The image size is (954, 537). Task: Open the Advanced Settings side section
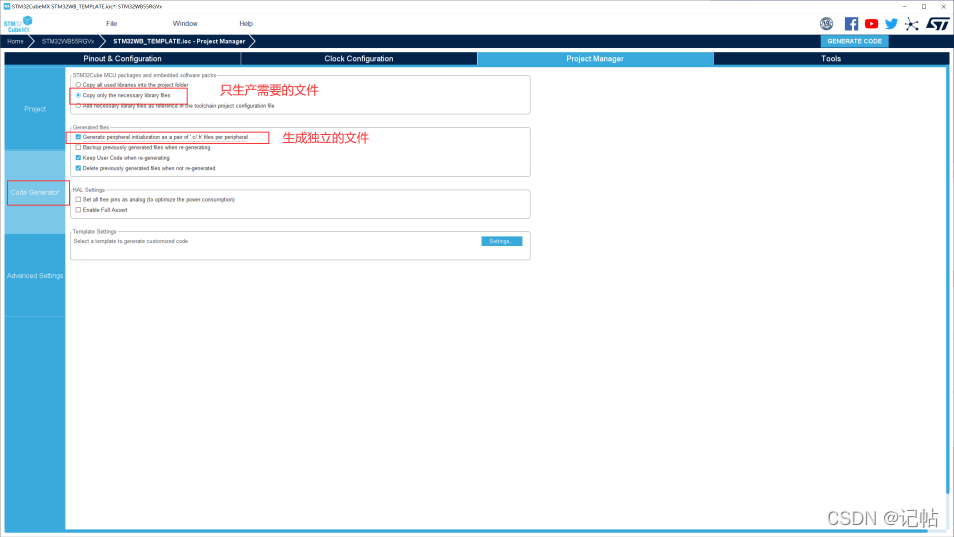click(x=35, y=276)
